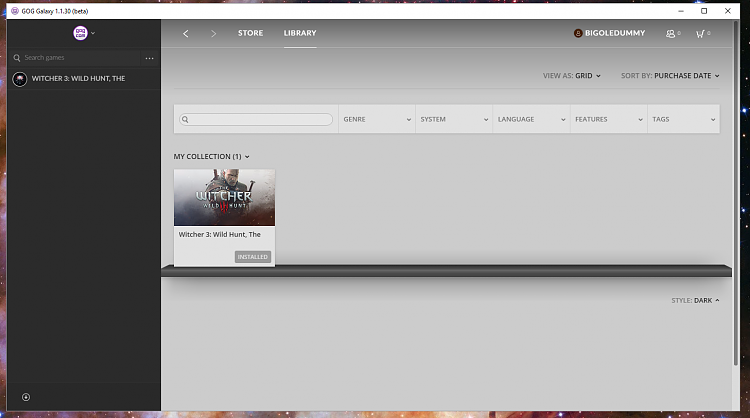The image size is (750, 418).
Task: Focus the library filter search box
Action: [256, 120]
